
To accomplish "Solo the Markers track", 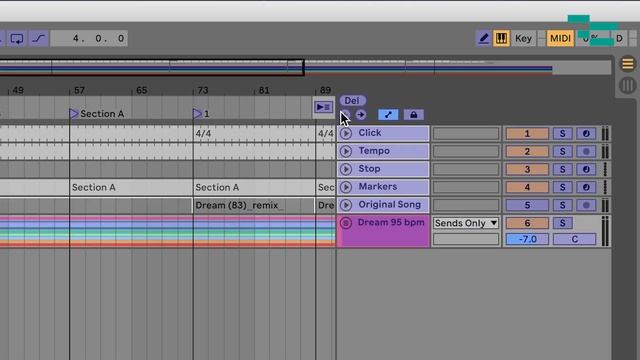I will click(562, 187).
